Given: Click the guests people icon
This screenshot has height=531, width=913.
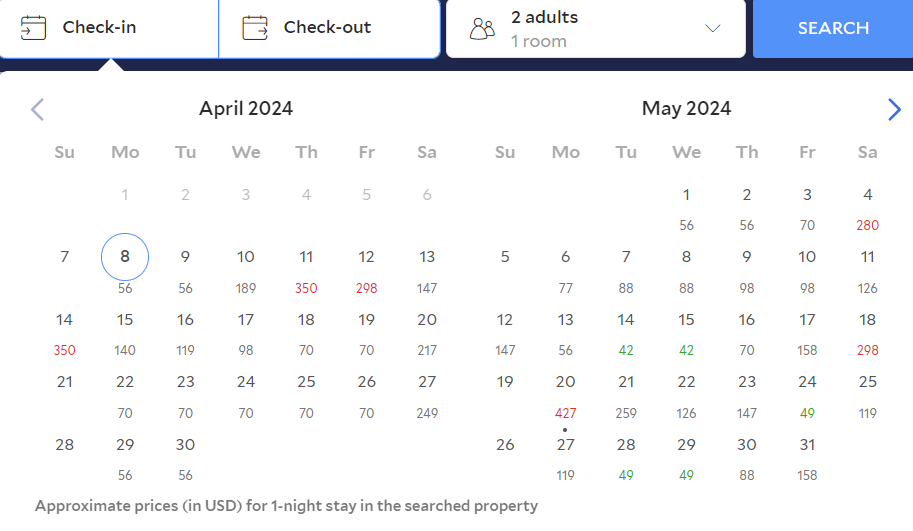Looking at the screenshot, I should click(482, 28).
